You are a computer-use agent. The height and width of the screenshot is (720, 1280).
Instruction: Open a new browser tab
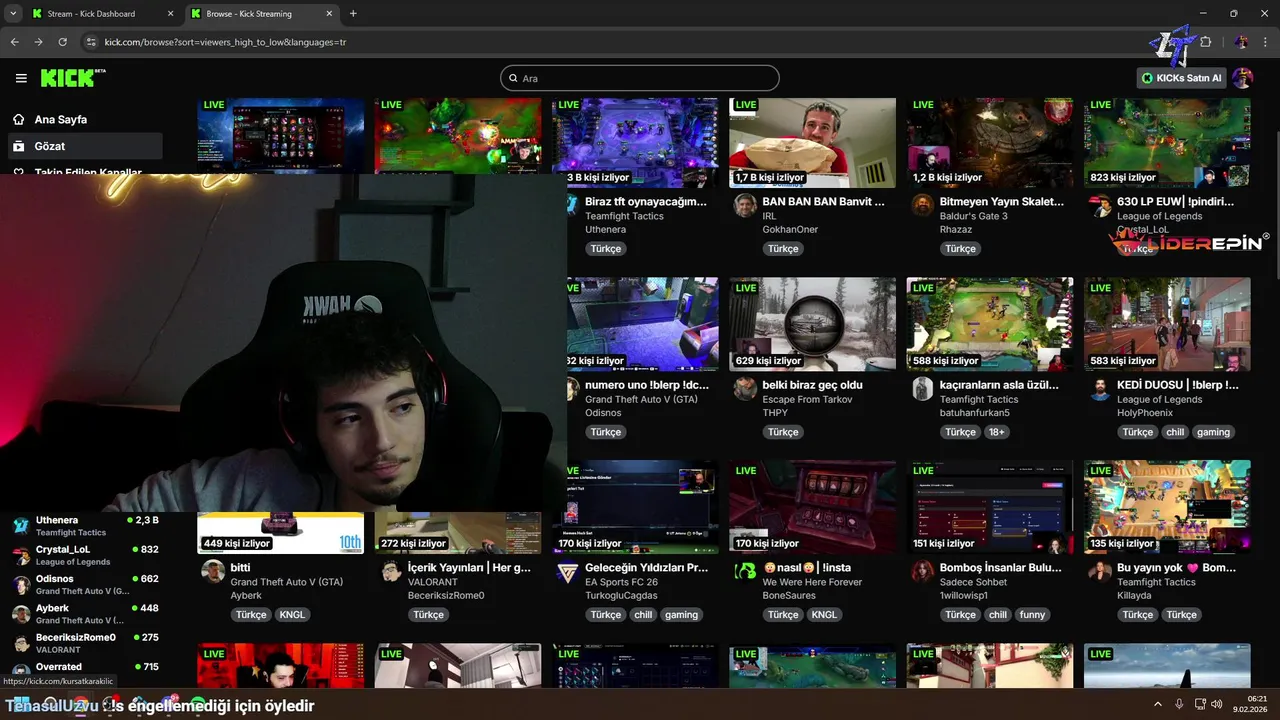click(x=353, y=14)
